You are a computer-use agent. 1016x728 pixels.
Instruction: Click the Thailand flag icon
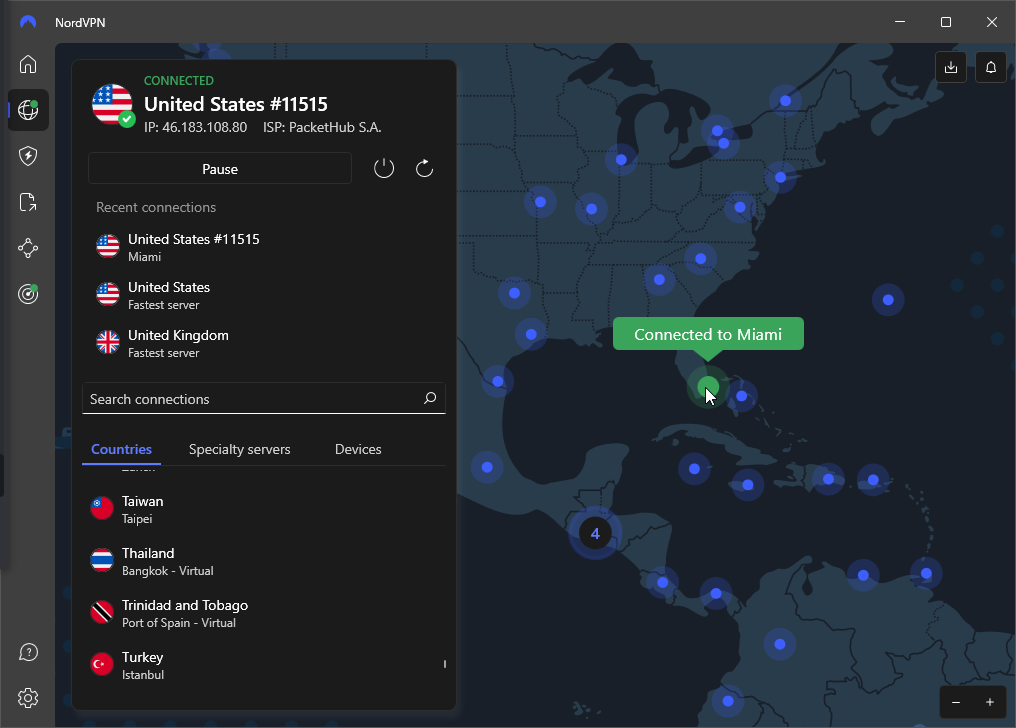(102, 560)
